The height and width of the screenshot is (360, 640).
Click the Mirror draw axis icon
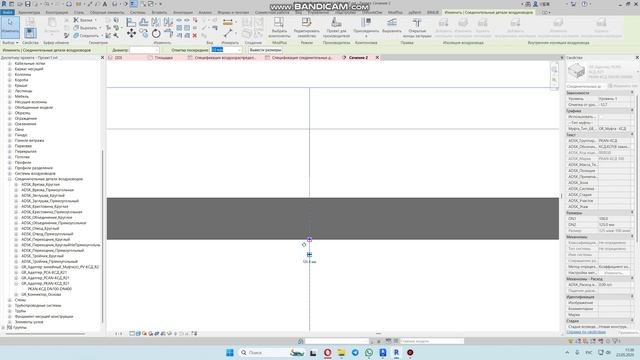click(x=168, y=22)
